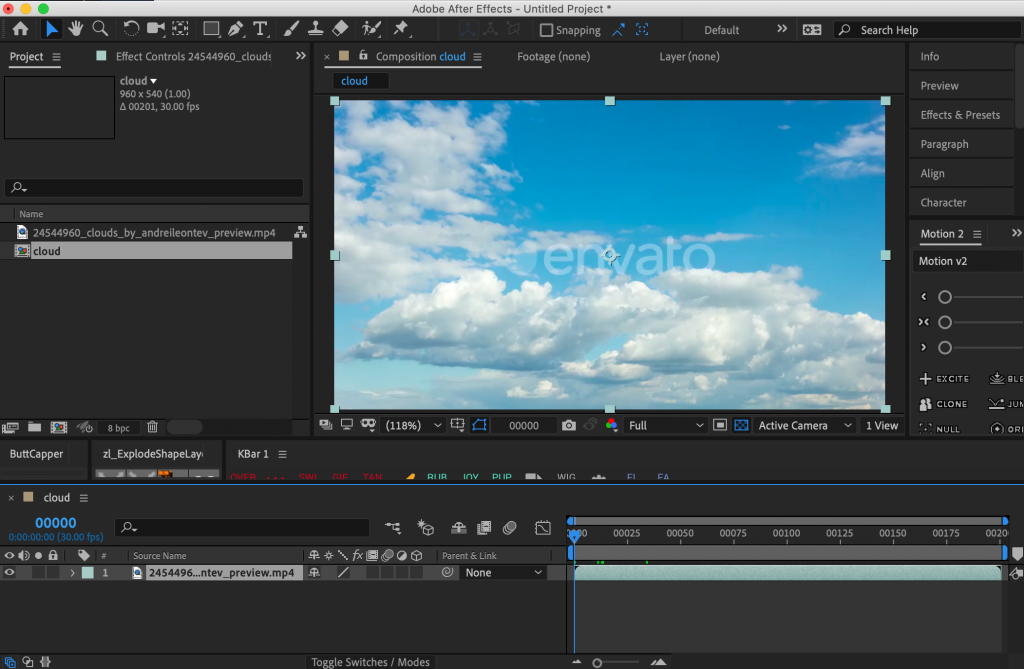Screen dimensions: 1024x669
Task: Select the Type tool
Action: [x=261, y=29]
